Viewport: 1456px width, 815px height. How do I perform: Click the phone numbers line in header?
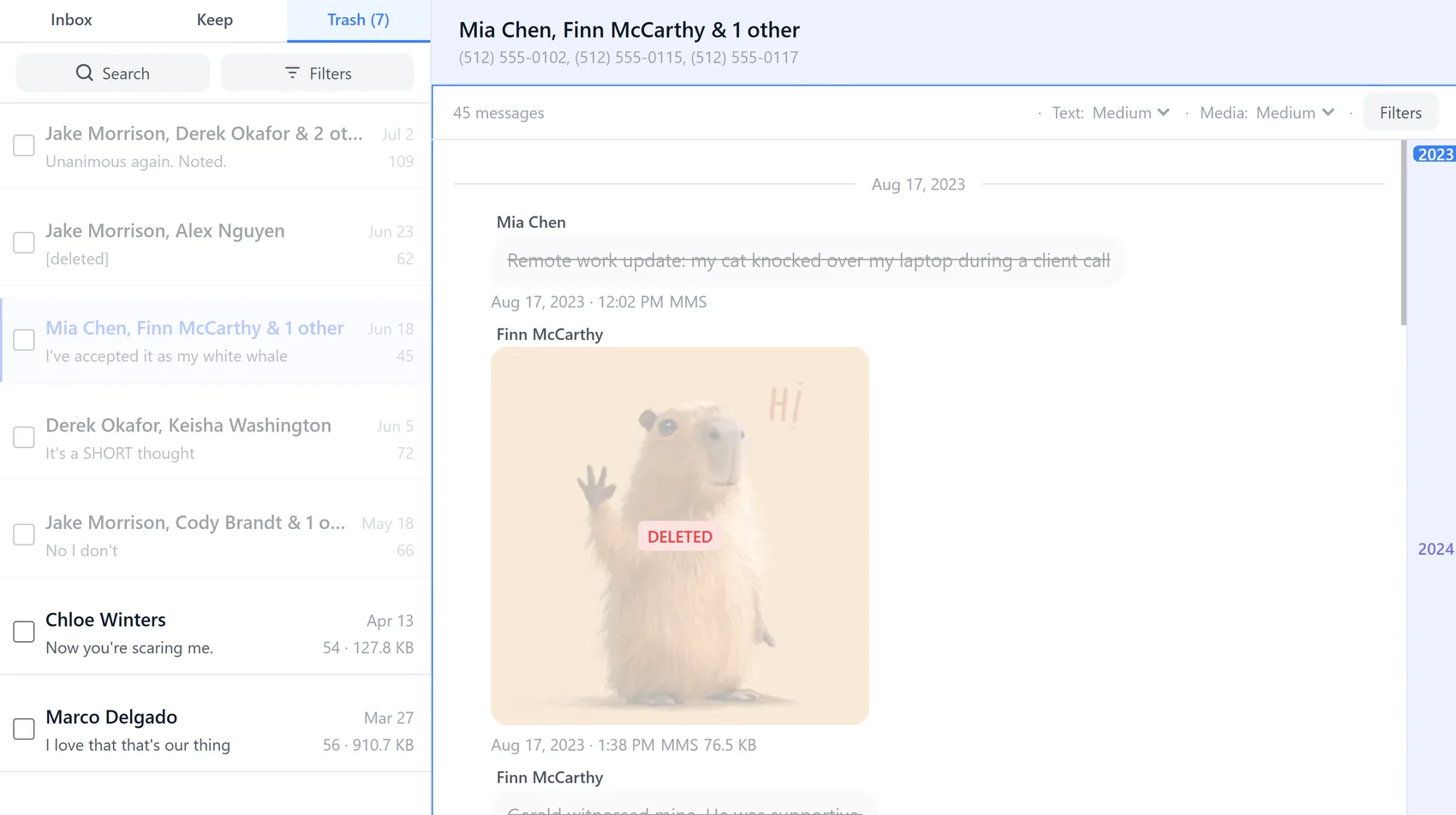tap(629, 57)
